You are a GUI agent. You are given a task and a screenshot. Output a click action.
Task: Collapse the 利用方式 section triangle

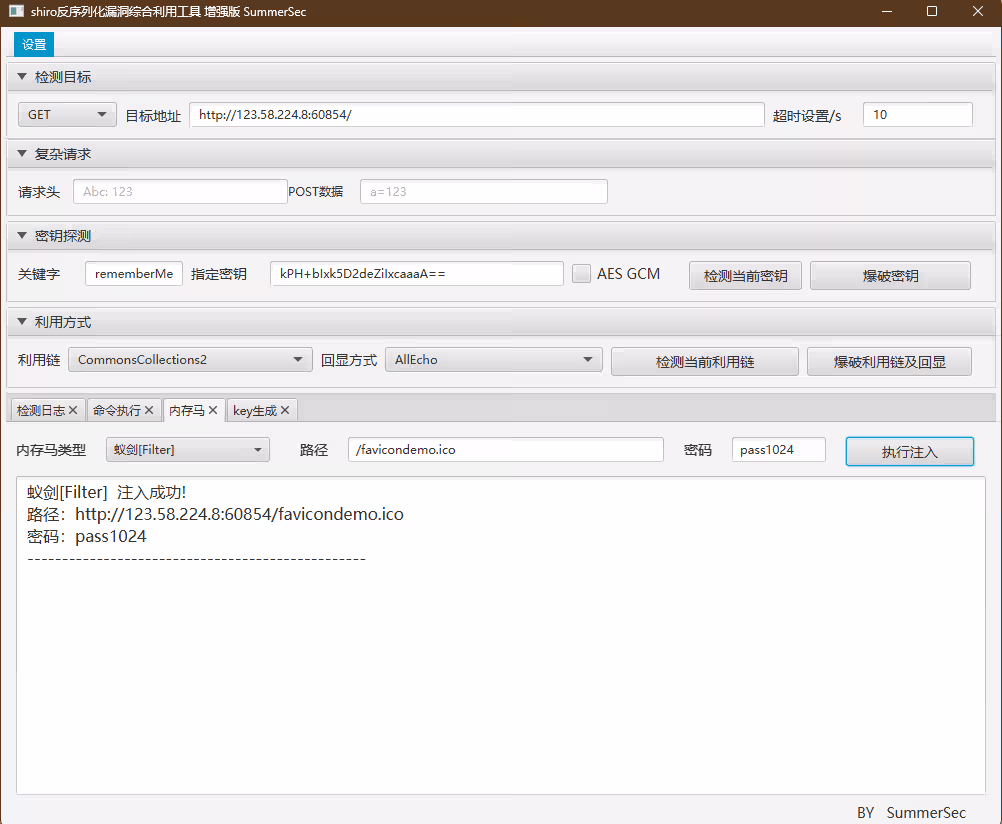click(22, 322)
